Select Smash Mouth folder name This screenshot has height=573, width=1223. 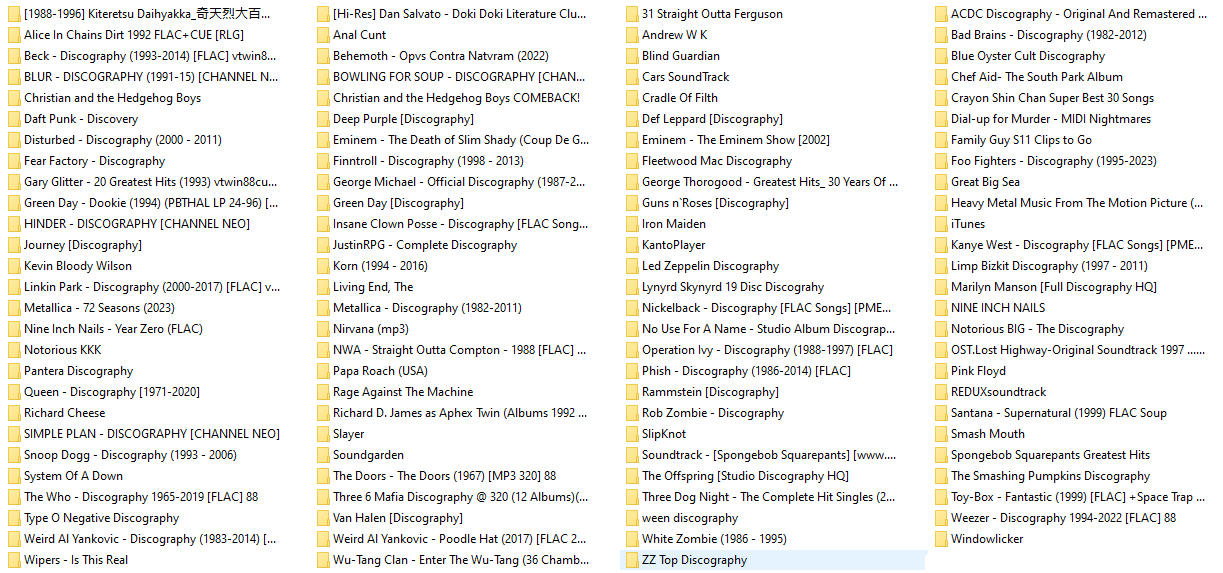[x=988, y=434]
